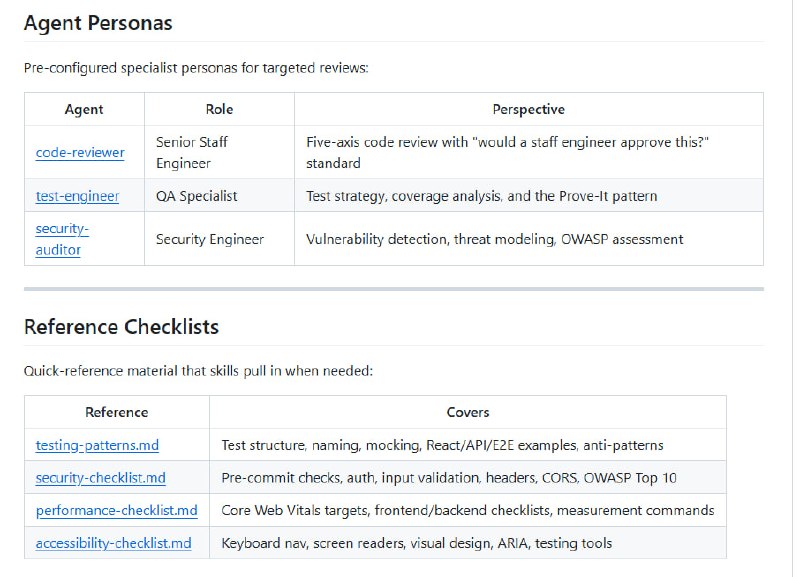Click the Perspective column header

(528, 109)
